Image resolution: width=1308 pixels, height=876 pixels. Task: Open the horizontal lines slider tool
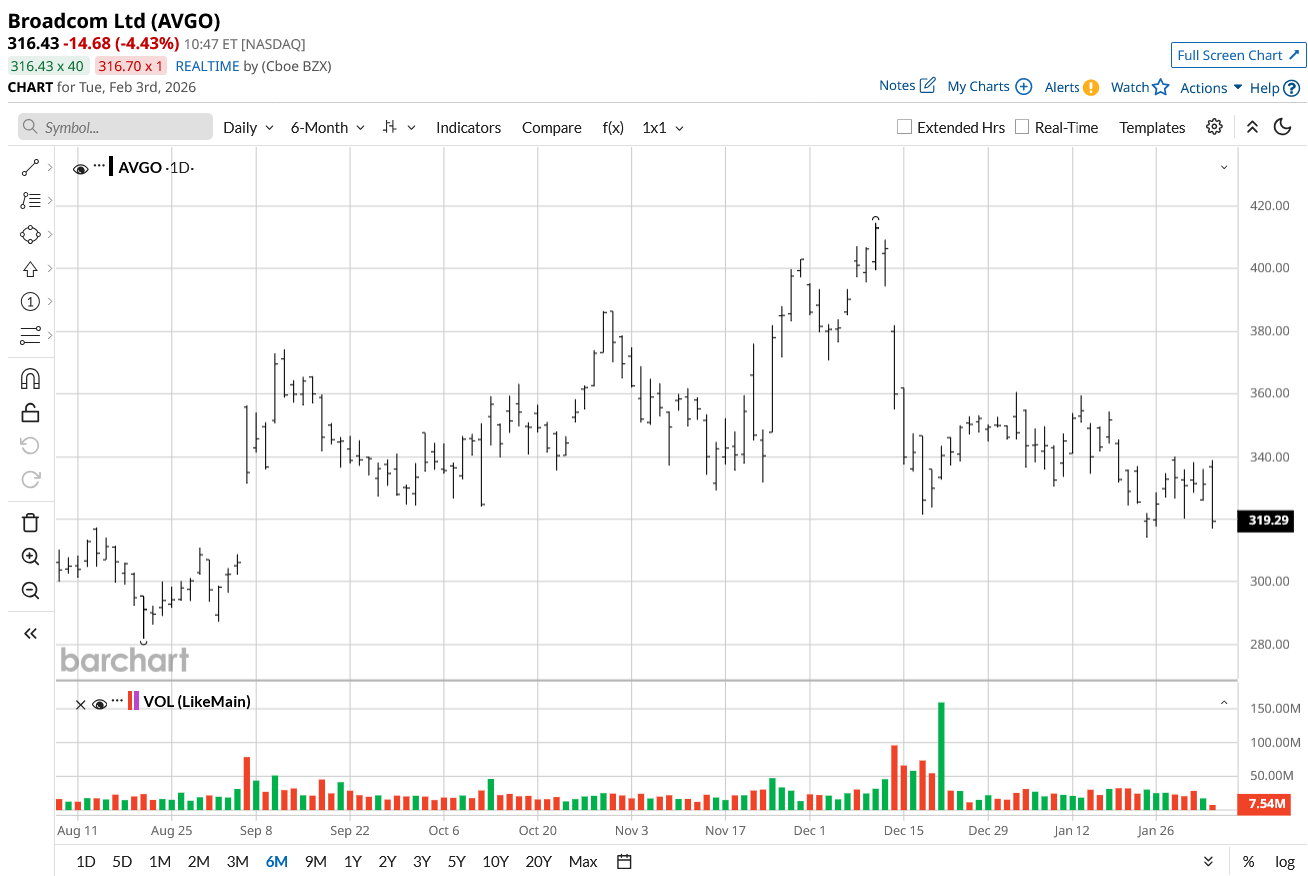click(30, 334)
